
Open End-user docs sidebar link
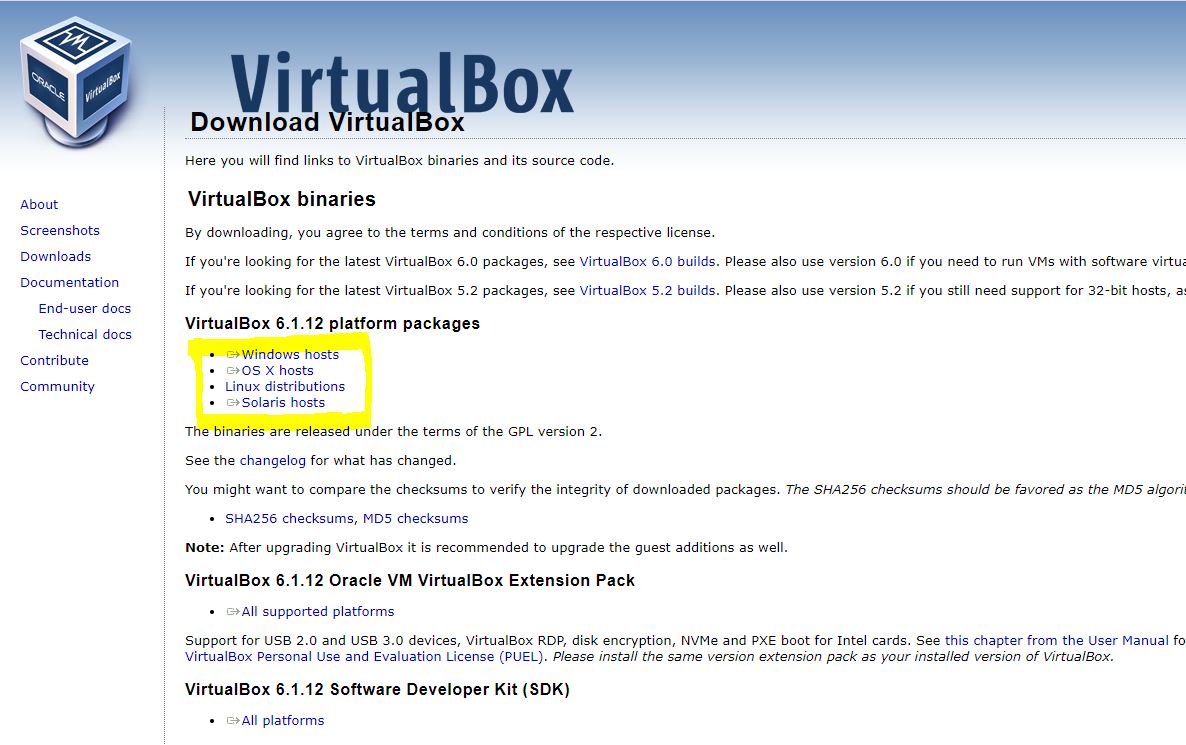click(x=85, y=309)
